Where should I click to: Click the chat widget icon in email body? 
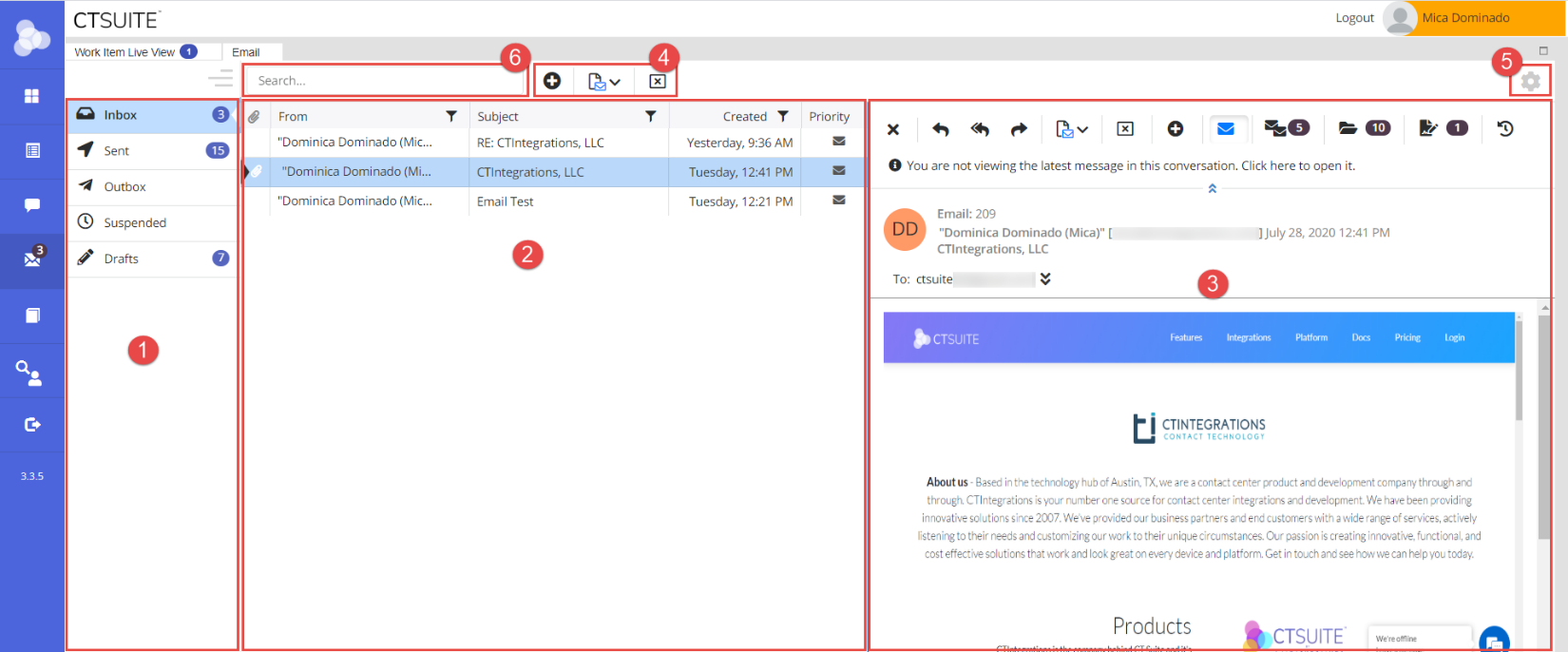tap(1495, 642)
